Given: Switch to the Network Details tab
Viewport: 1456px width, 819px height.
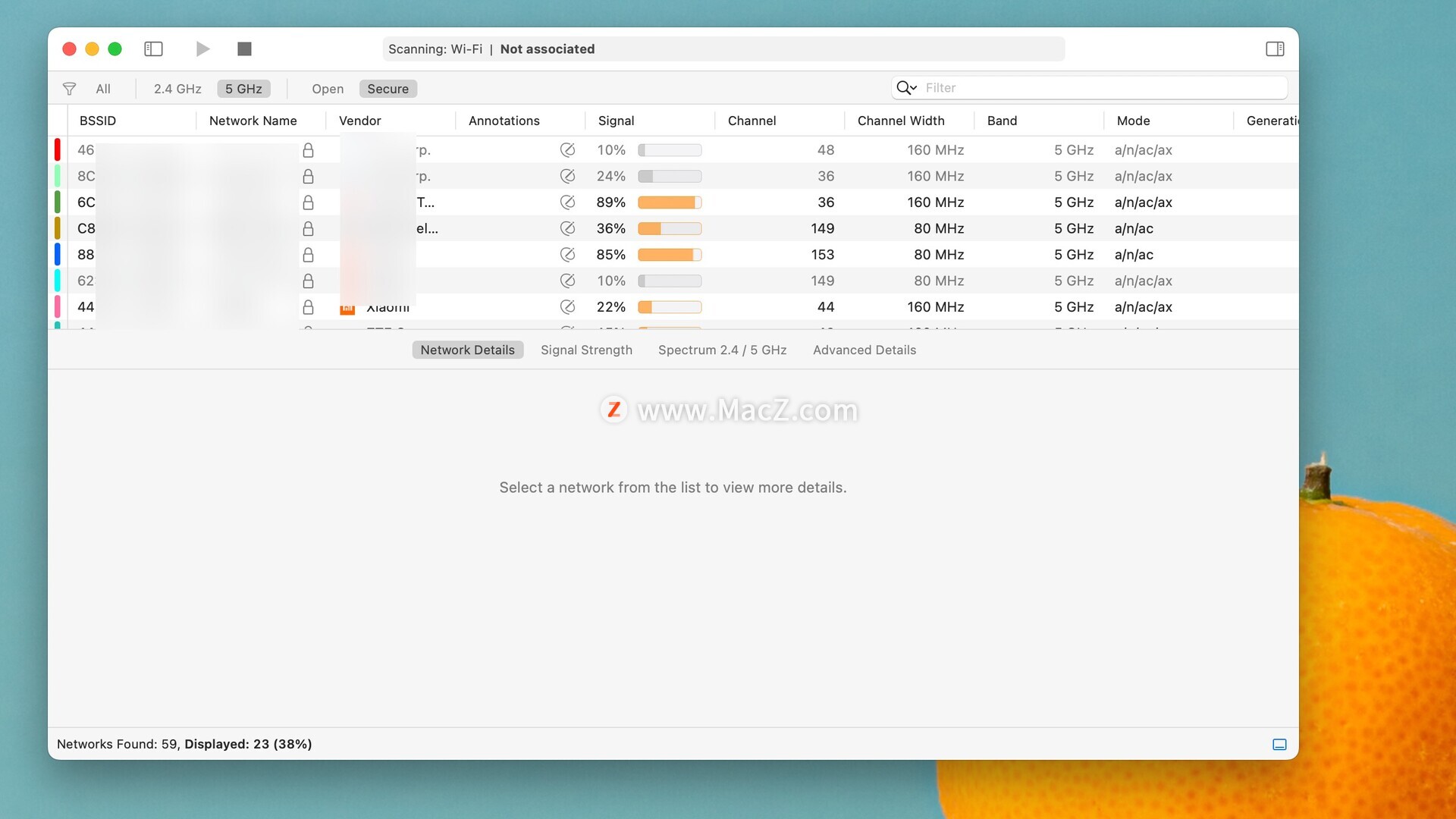Looking at the screenshot, I should 467,350.
